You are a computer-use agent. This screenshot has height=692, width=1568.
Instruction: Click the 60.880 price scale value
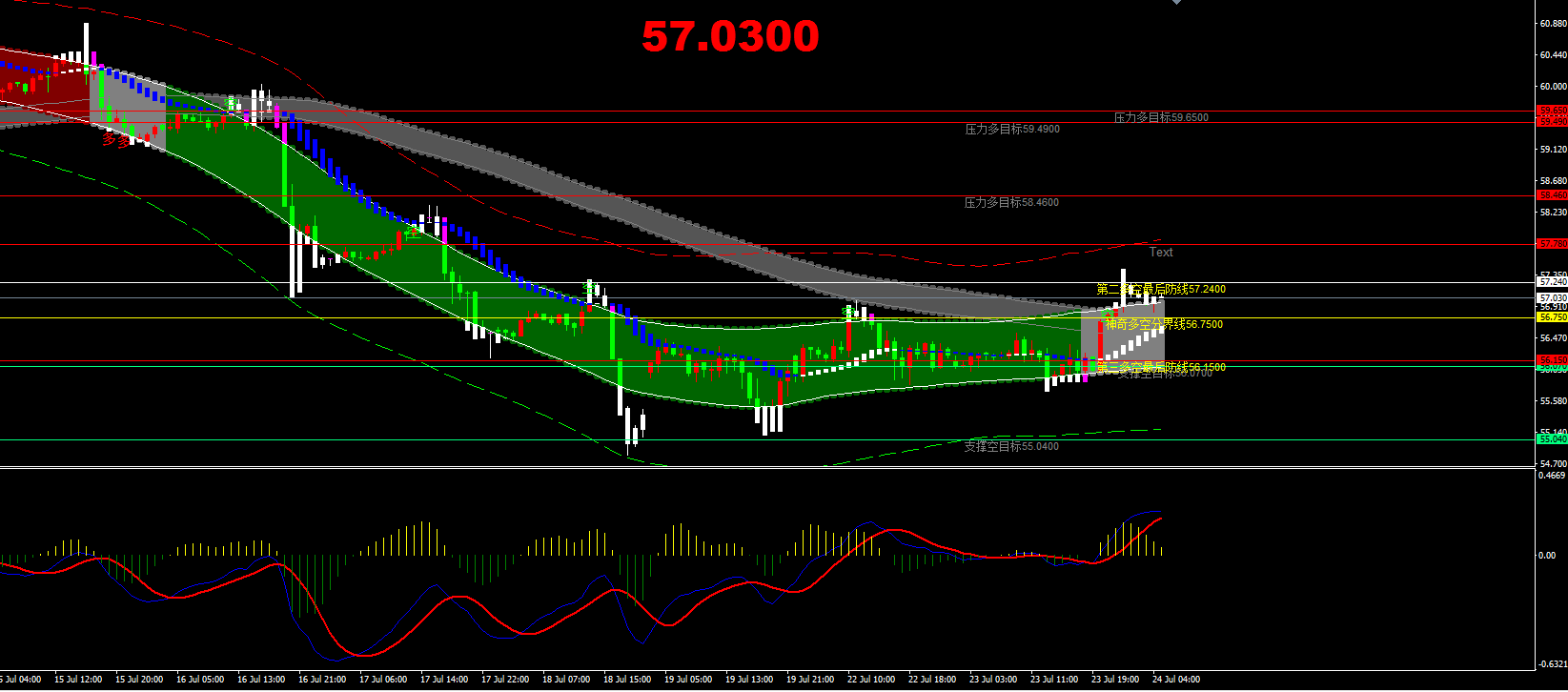[x=1554, y=25]
